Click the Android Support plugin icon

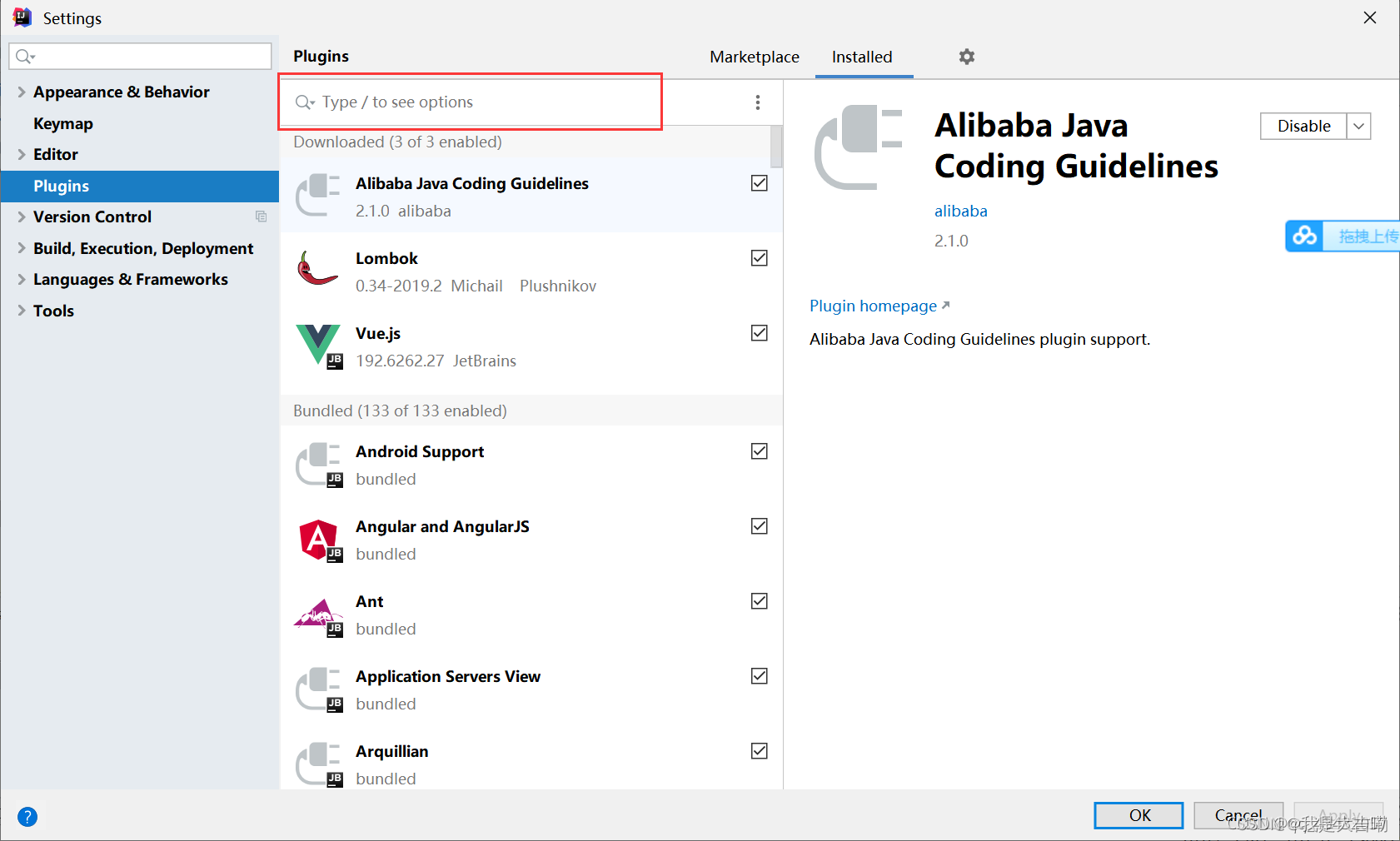[x=317, y=464]
